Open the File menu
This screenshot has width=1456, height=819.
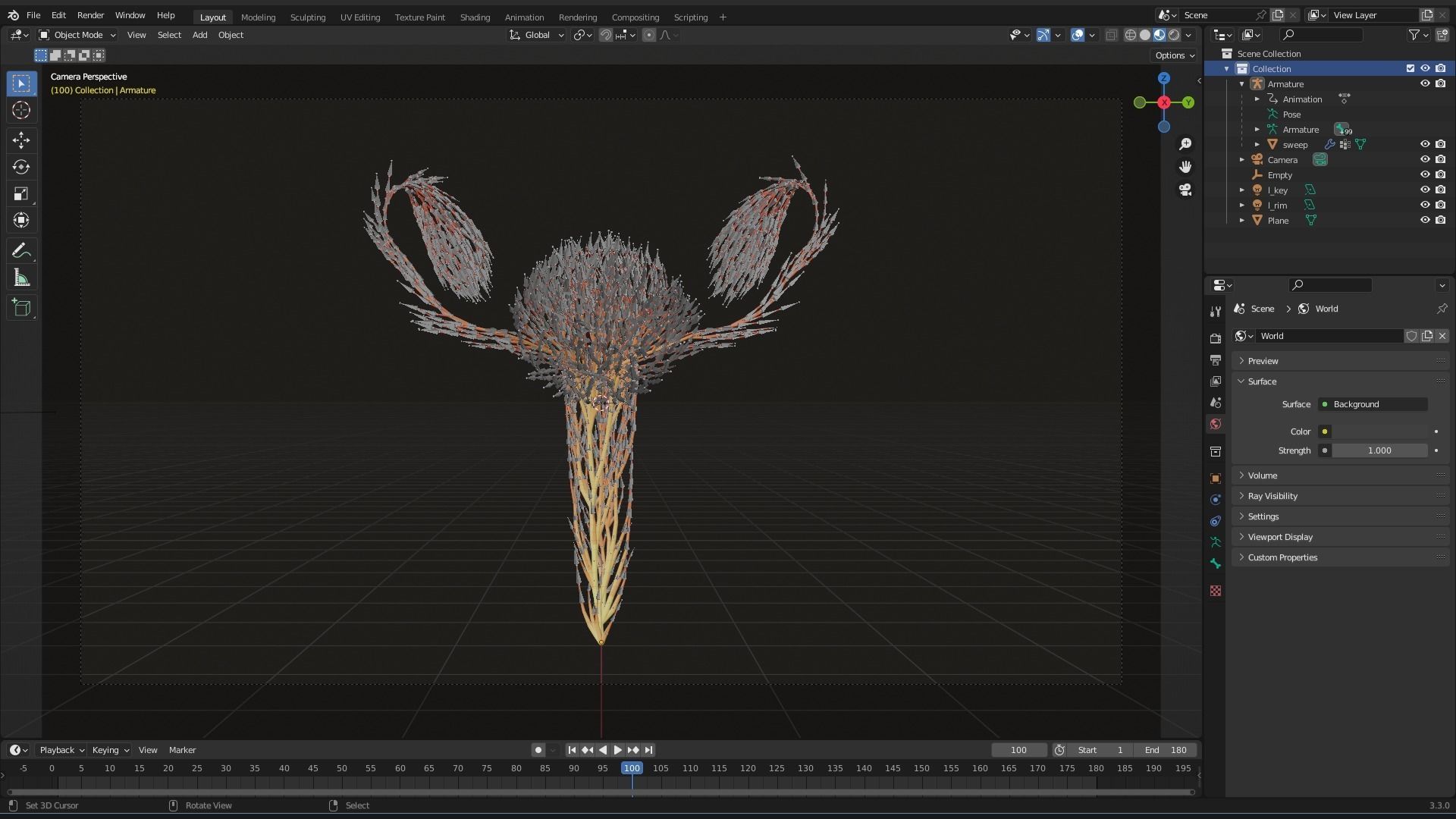(33, 15)
